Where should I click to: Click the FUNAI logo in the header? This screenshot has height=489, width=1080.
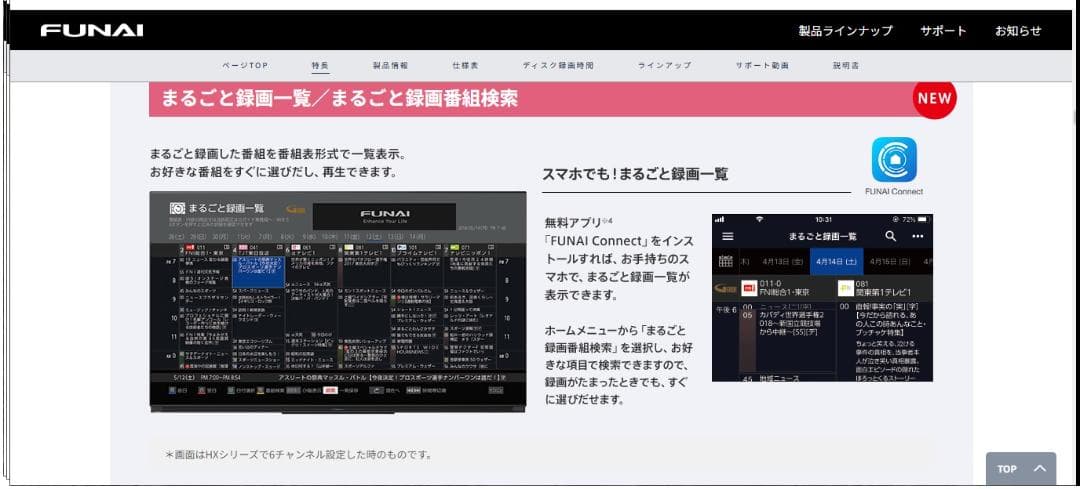pos(92,30)
